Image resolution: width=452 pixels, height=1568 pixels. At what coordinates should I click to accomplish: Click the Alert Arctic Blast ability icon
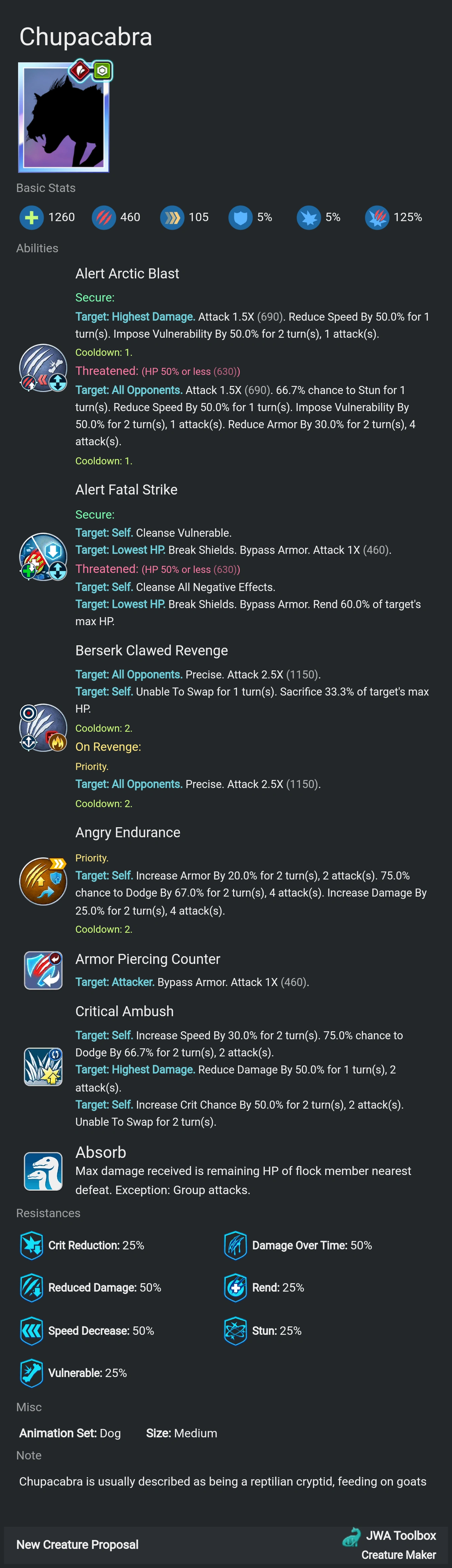(43, 368)
